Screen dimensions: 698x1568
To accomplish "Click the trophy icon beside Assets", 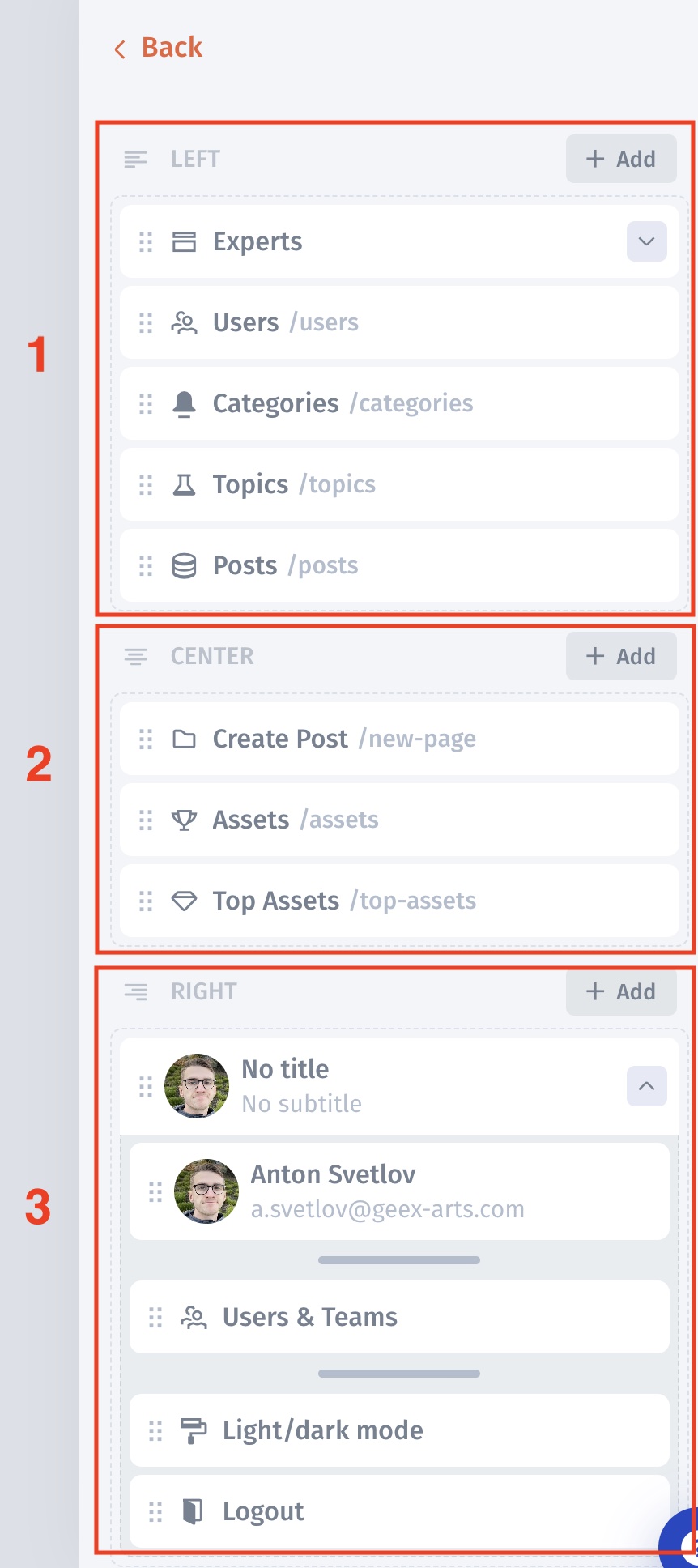I will pyautogui.click(x=185, y=820).
